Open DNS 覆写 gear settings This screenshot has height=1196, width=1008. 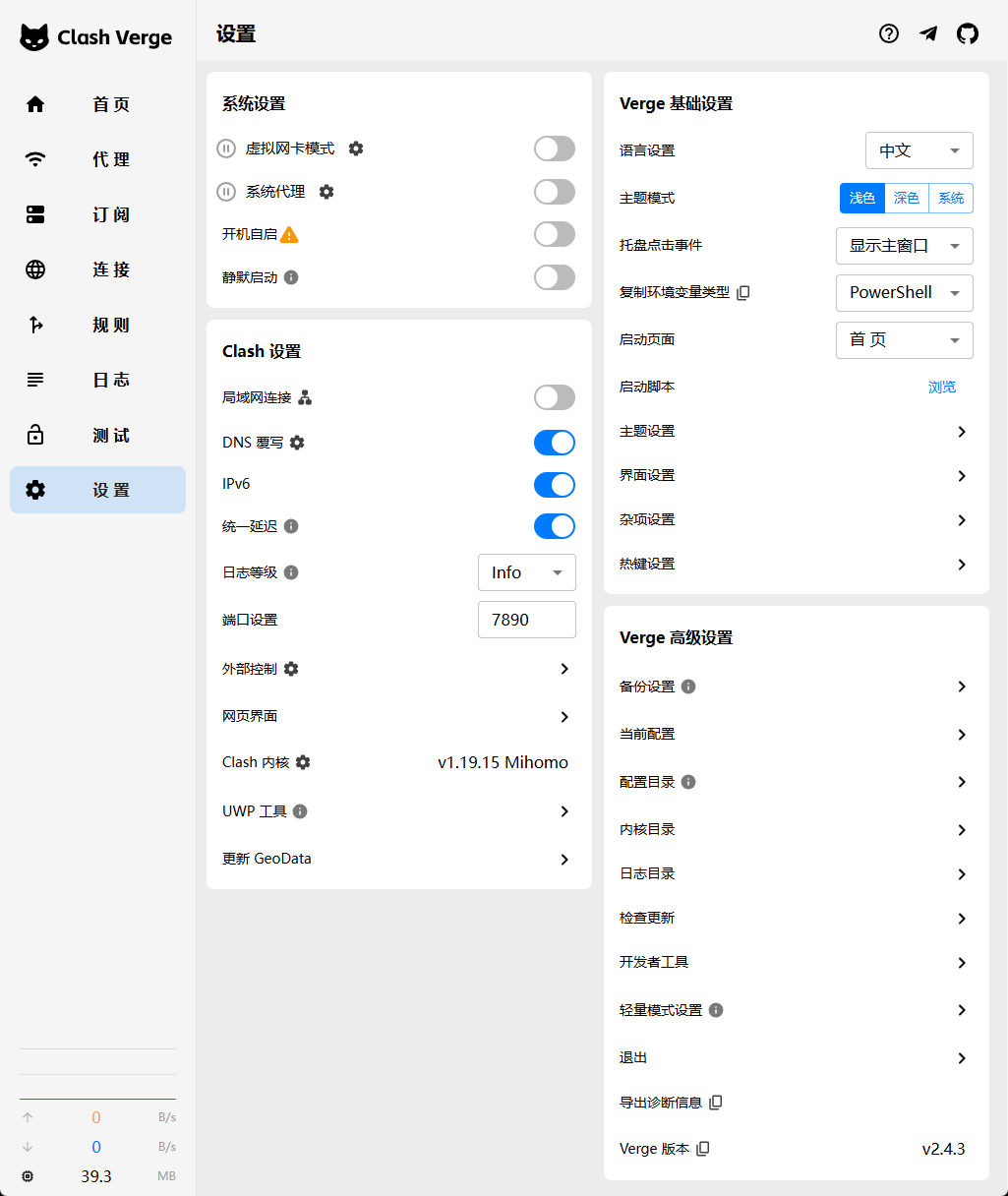(x=297, y=443)
